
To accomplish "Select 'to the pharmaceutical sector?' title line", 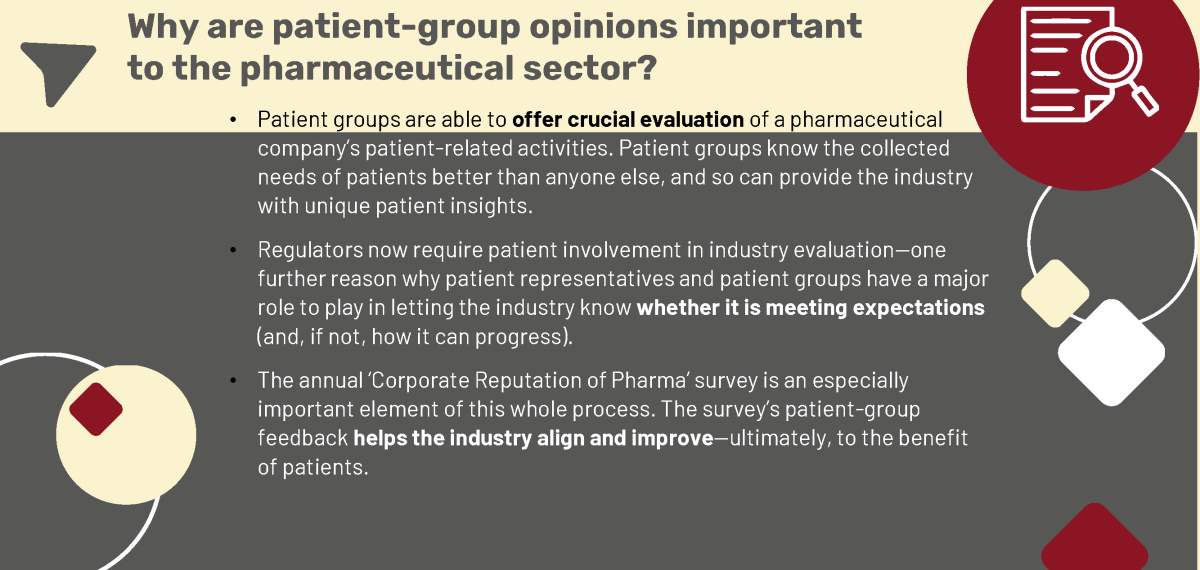I will coord(391,68).
